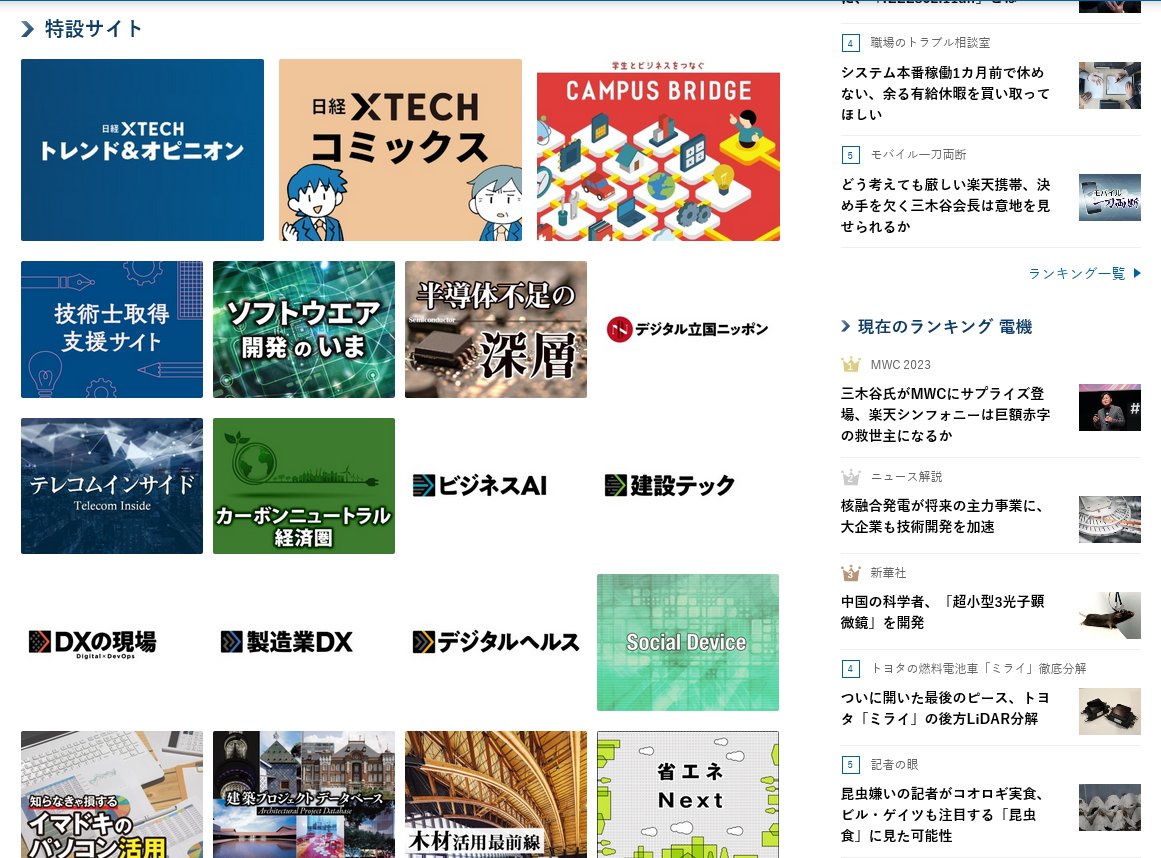
Task: Open article ついに開いた最後のピース、トヨタ
Action: 945,708
